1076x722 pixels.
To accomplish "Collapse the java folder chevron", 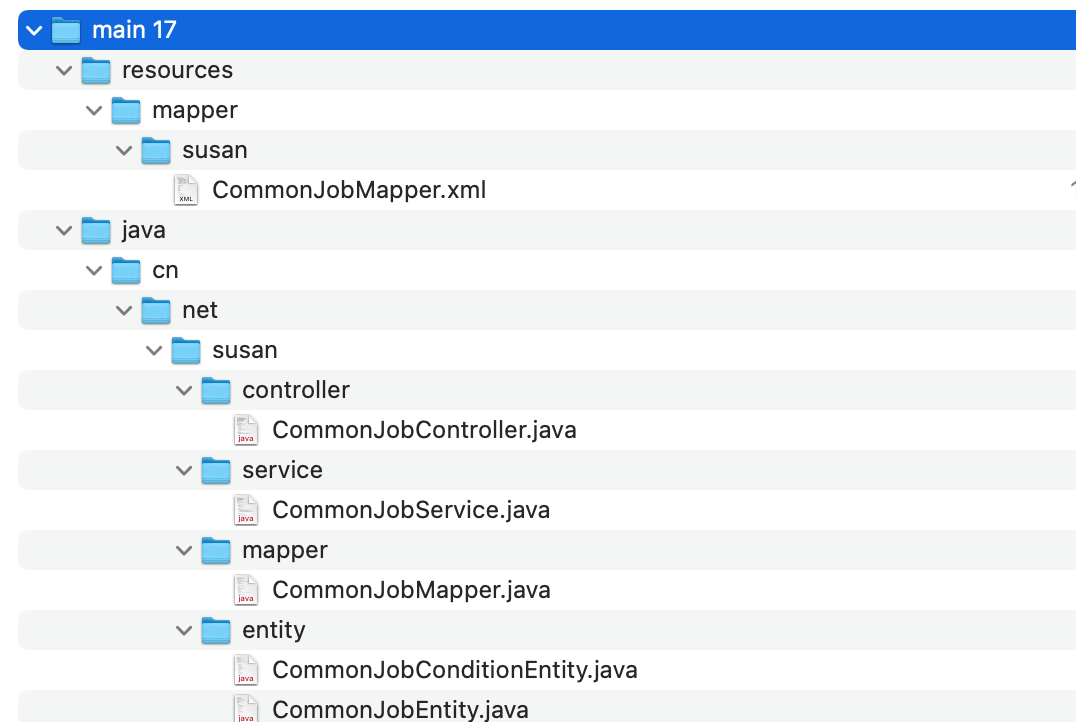I will click(65, 230).
